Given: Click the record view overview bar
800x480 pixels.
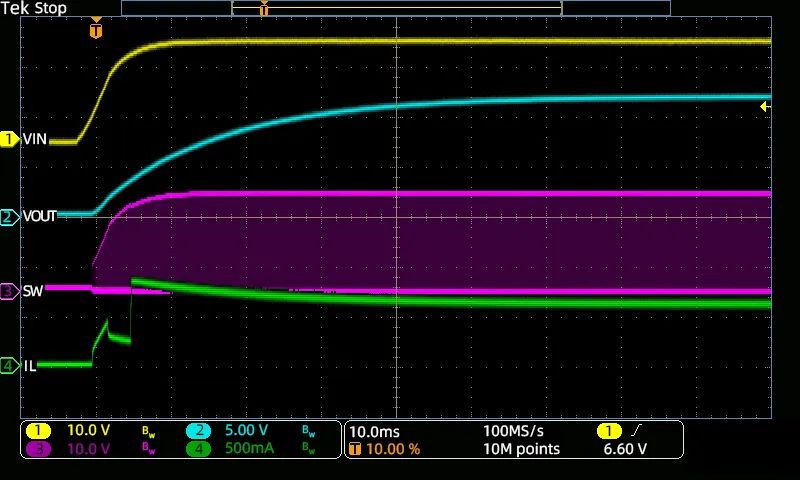Looking at the screenshot, I should pos(396,8).
